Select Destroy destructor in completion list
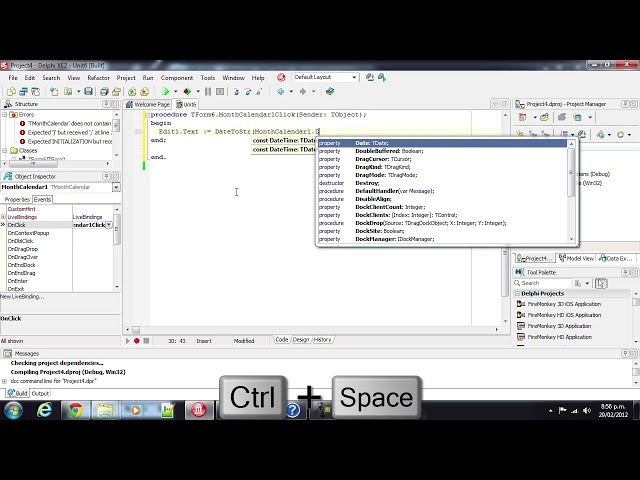640x480 pixels. click(x=442, y=183)
